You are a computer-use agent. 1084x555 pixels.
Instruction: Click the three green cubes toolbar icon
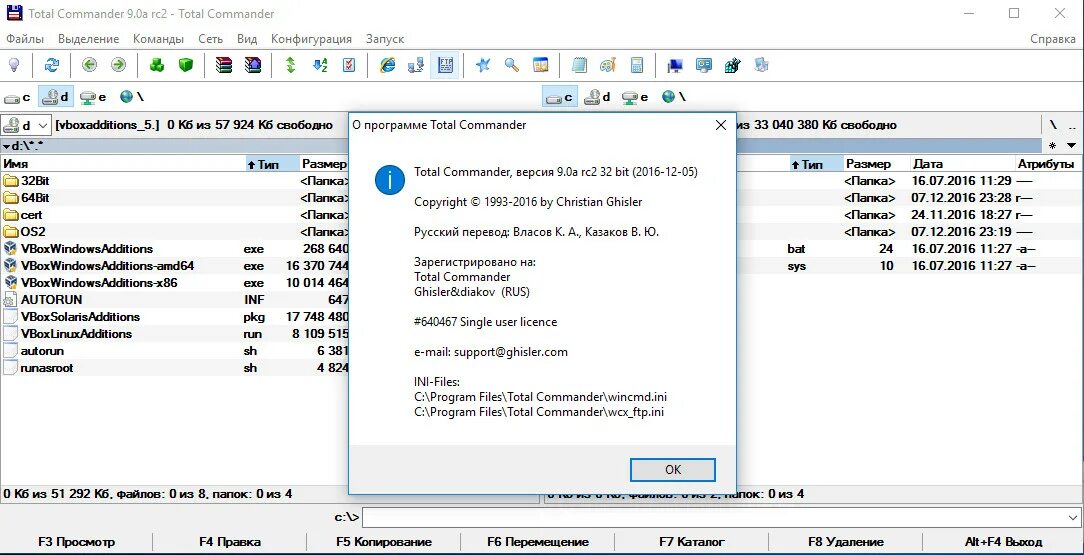157,66
